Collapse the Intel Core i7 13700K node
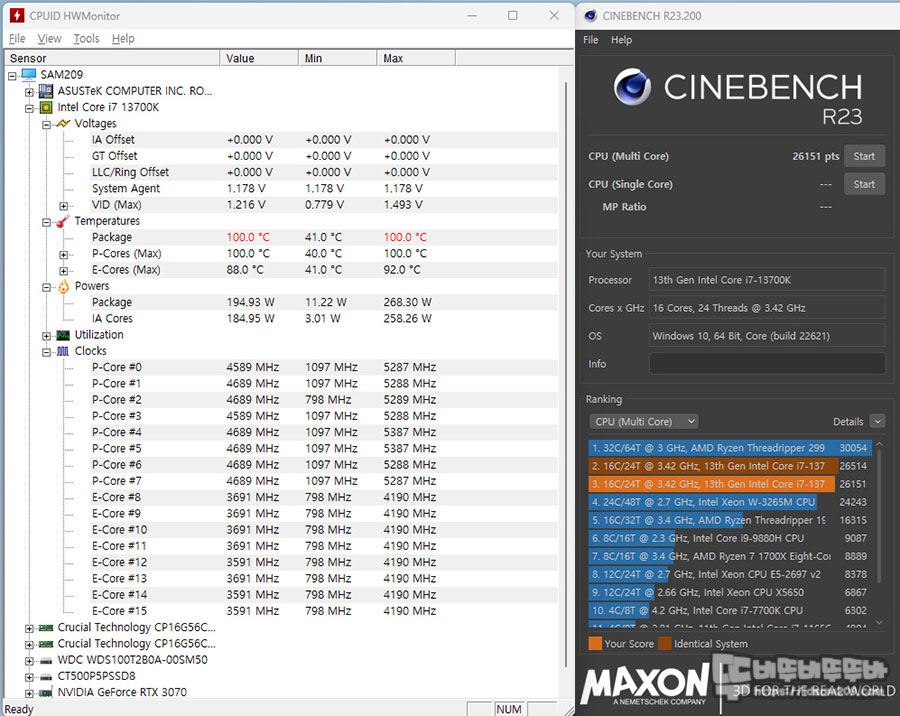This screenshot has height=716, width=900. click(x=29, y=108)
